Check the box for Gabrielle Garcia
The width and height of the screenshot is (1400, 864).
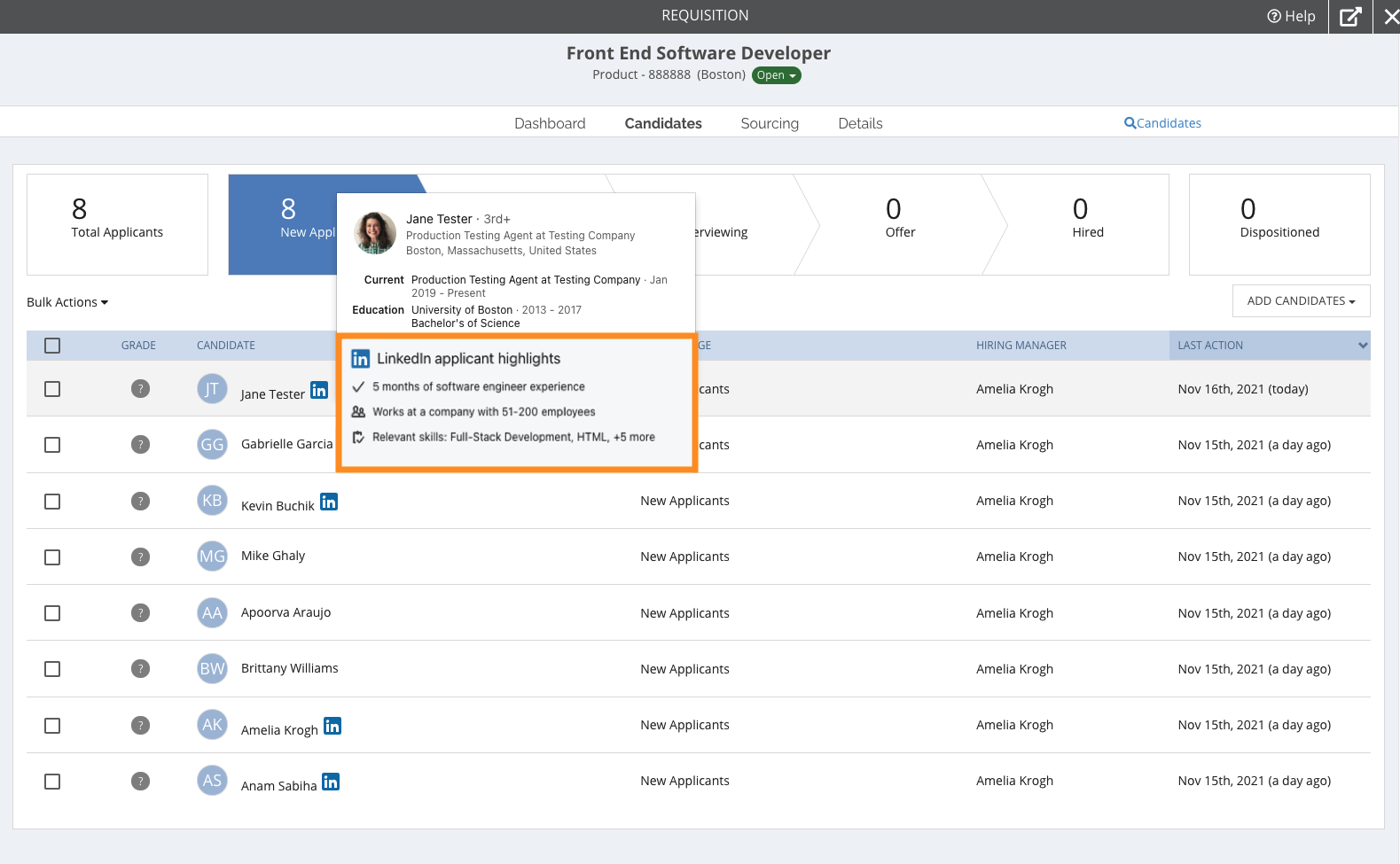52,445
